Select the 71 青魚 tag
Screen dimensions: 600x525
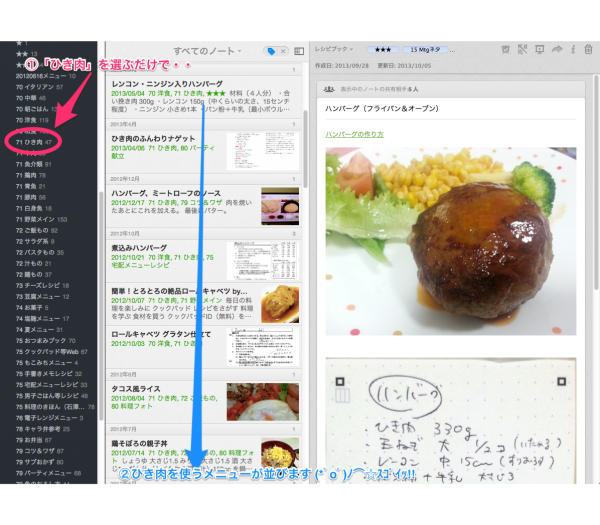(x=30, y=187)
